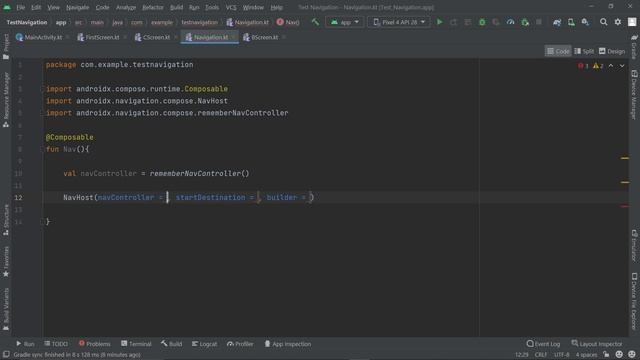640x360 pixels.
Task: Go to next highlighted error arrow
Action: [x=622, y=66]
